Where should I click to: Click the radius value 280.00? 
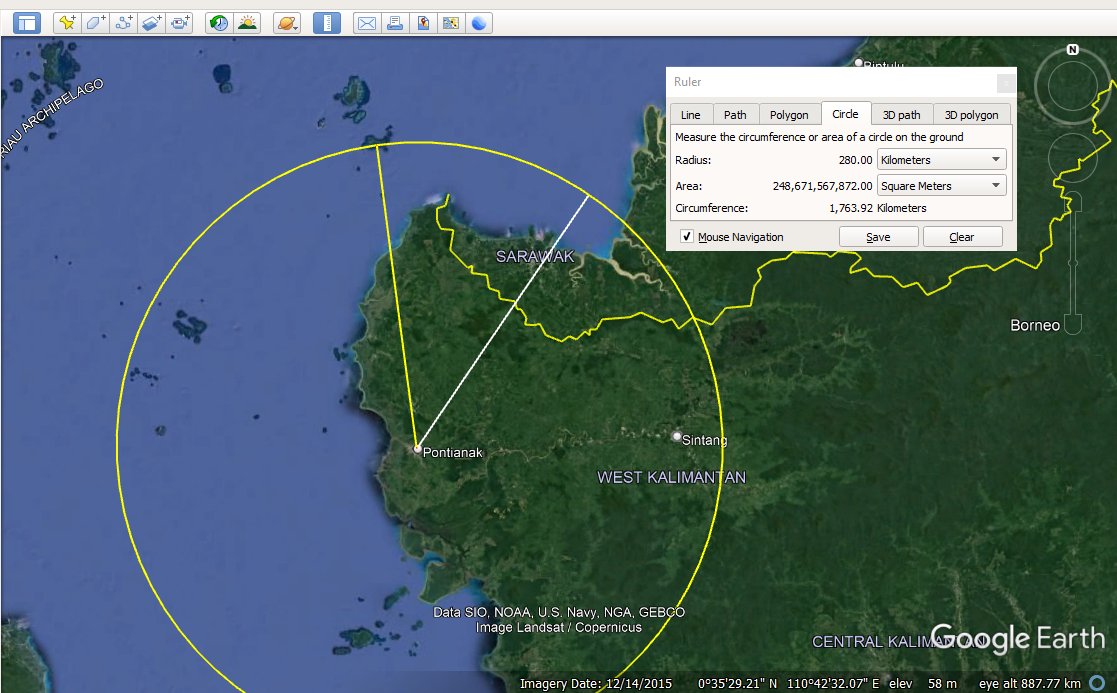(856, 160)
